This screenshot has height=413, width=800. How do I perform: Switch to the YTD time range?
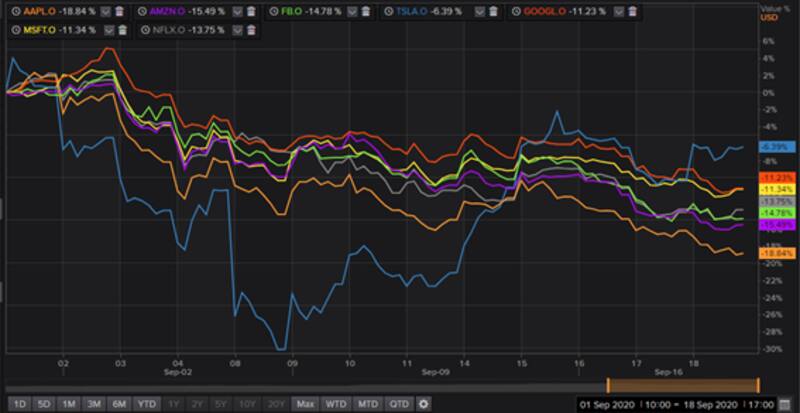[148, 404]
